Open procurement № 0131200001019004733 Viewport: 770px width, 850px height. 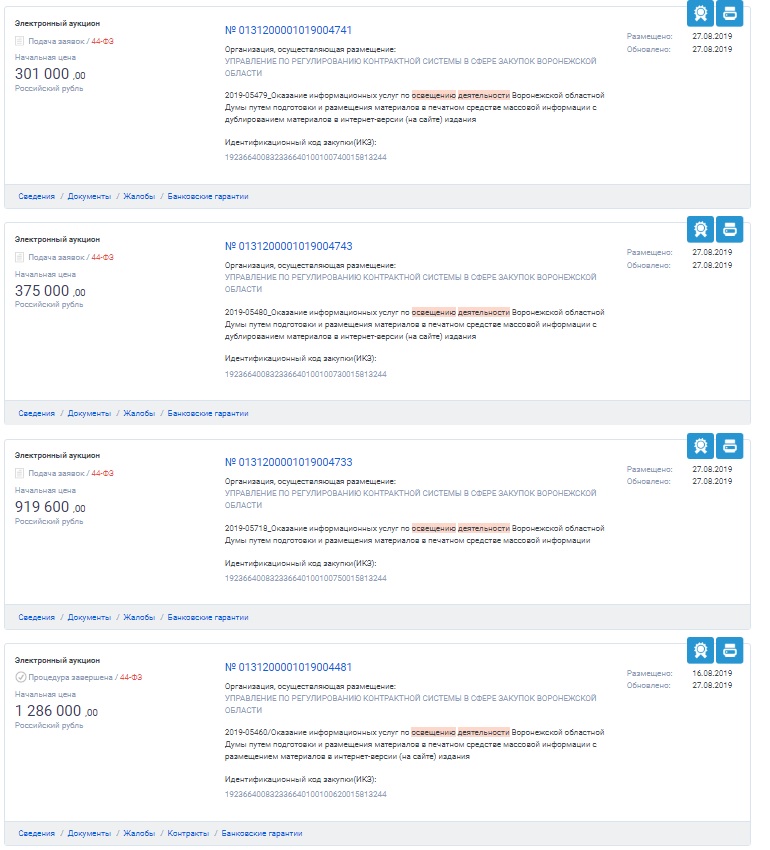[x=288, y=462]
